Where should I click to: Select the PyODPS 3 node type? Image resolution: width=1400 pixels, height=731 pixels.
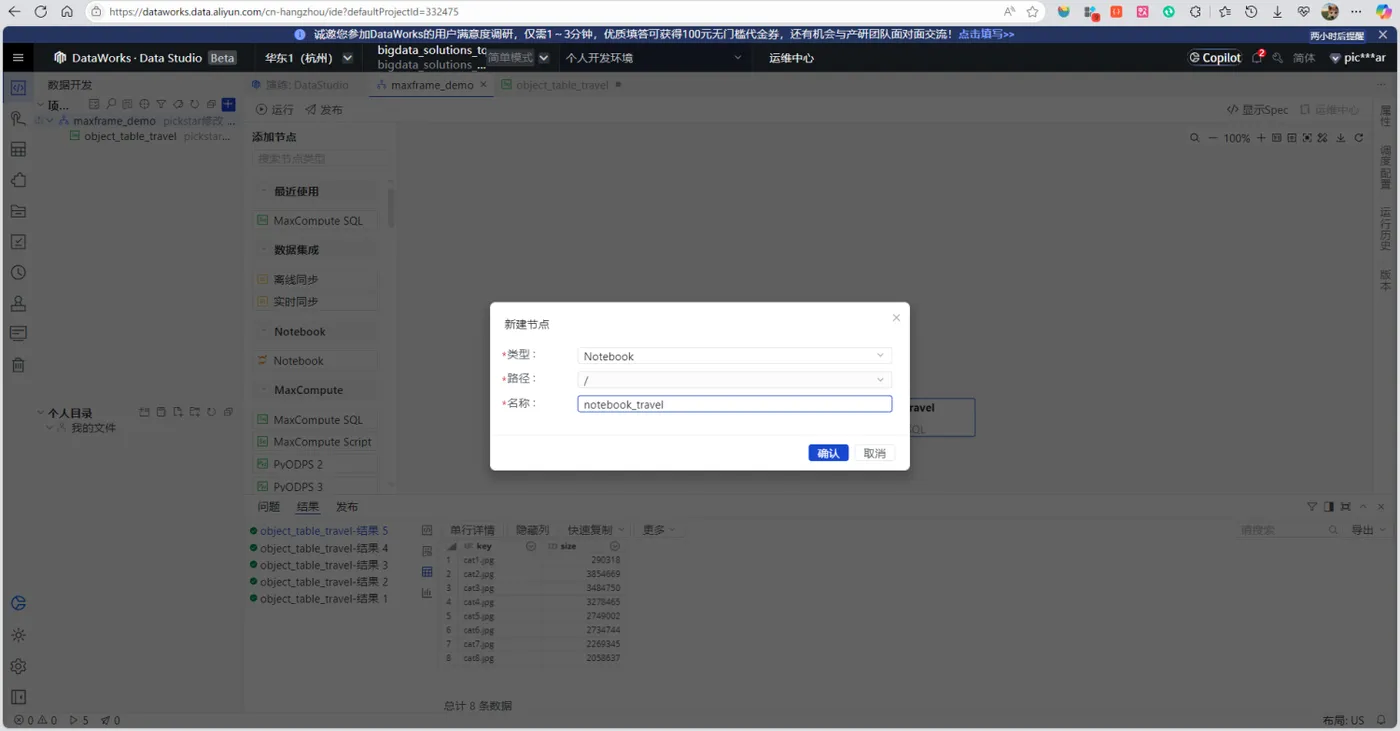pyautogui.click(x=316, y=487)
